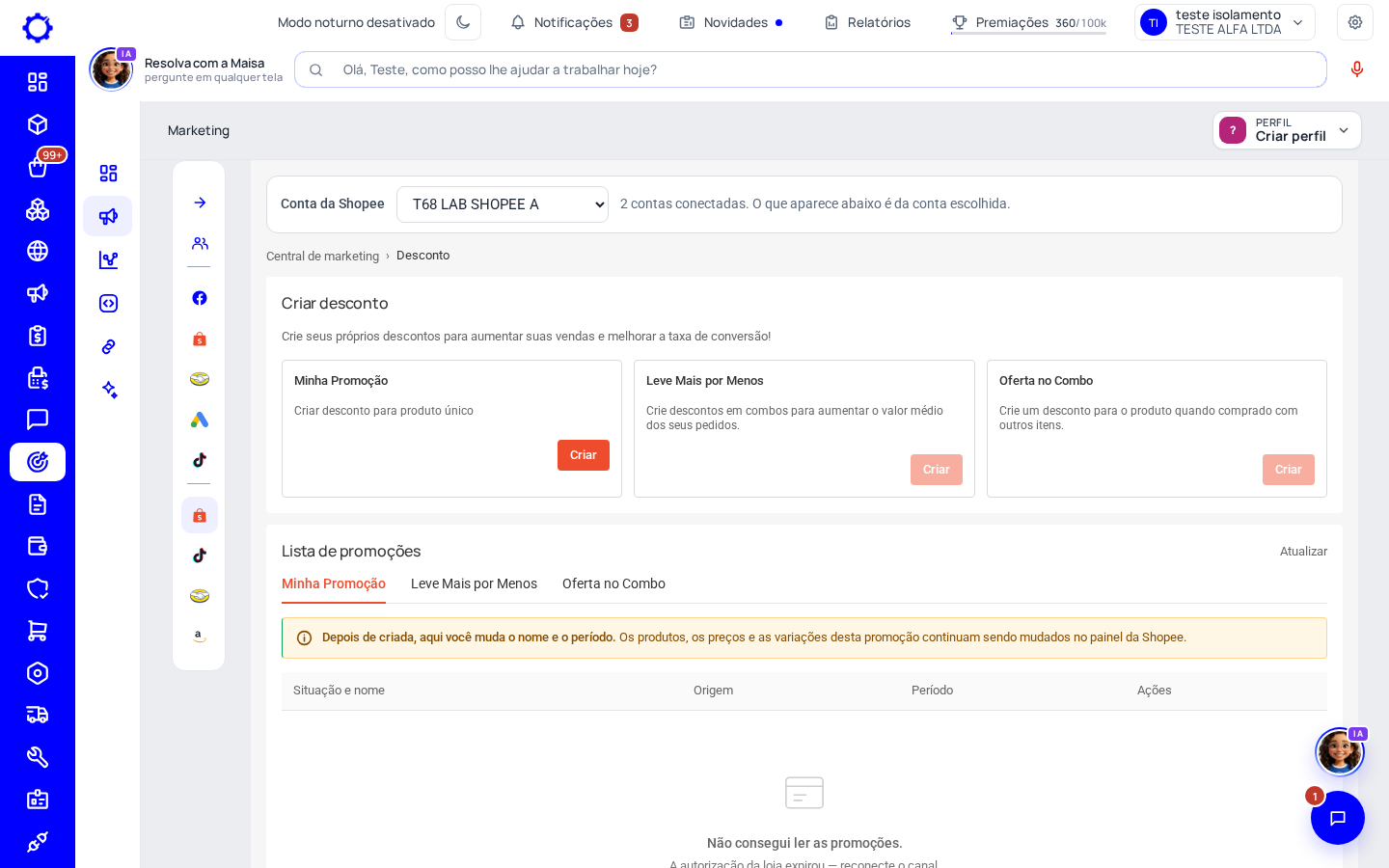Click the Origem column header
The image size is (1389, 868).
(x=713, y=691)
